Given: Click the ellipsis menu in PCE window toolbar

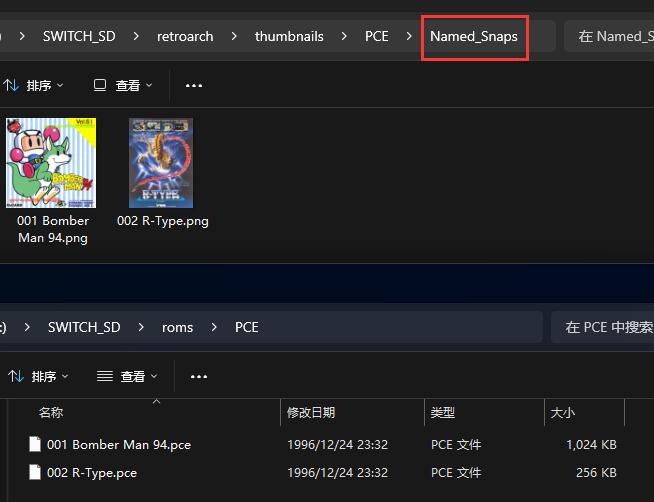Looking at the screenshot, I should [199, 377].
